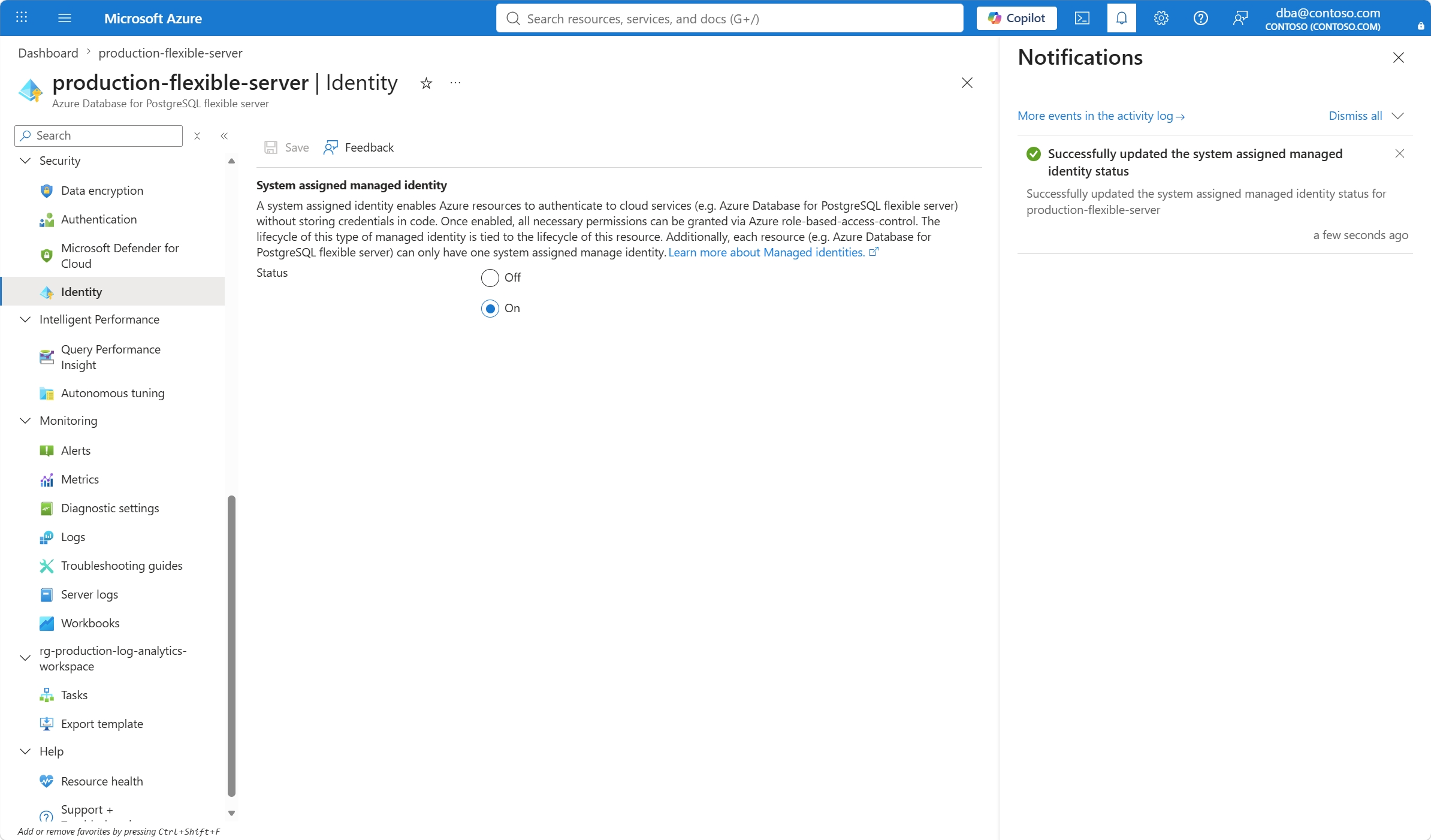Open the ellipsis more options menu
The image size is (1431, 840).
point(455,83)
